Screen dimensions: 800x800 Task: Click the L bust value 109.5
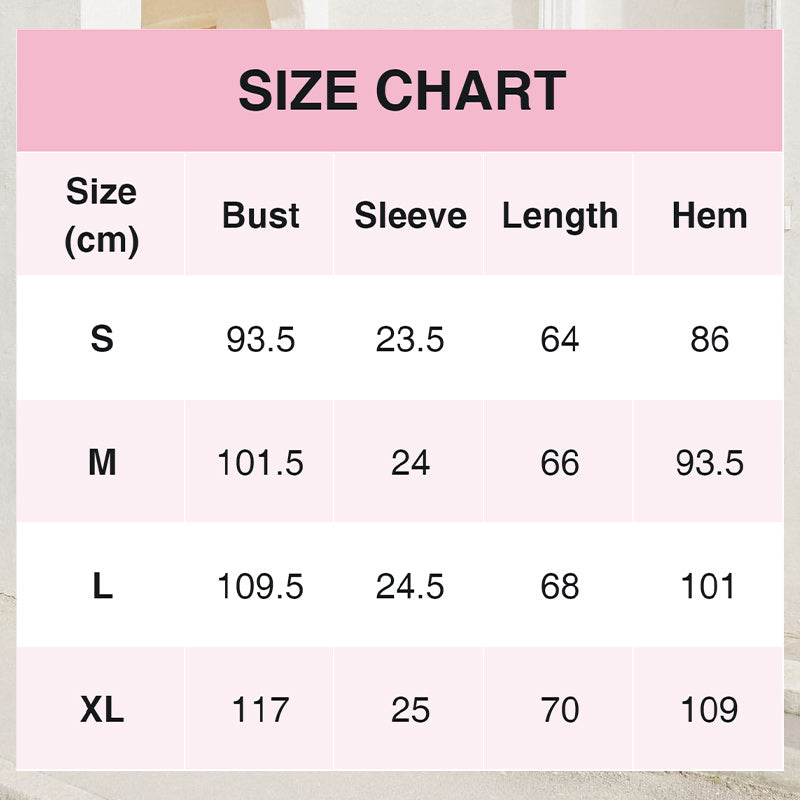[x=260, y=586]
